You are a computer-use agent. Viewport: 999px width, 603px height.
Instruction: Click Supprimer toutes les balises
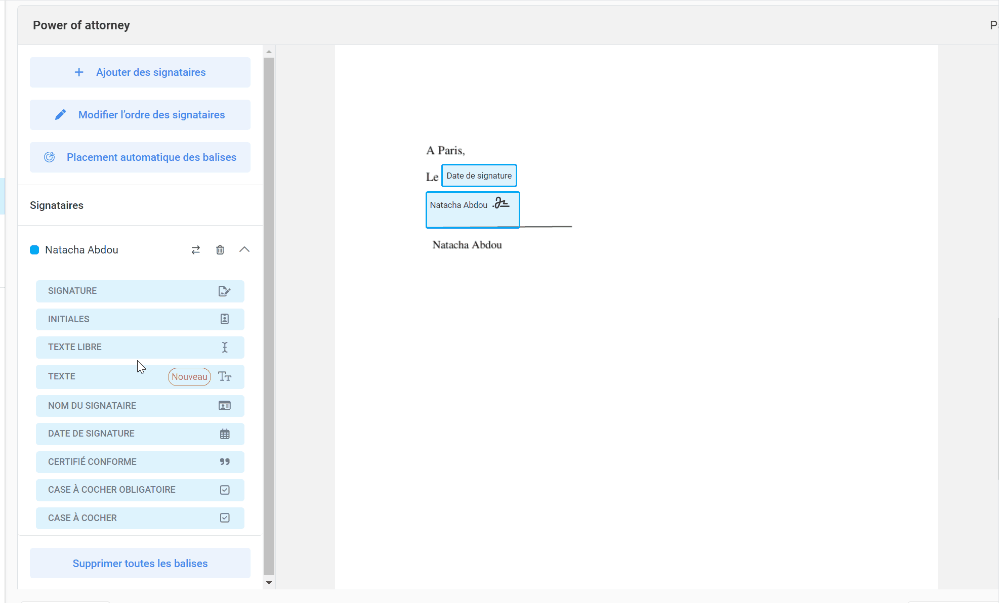(140, 563)
